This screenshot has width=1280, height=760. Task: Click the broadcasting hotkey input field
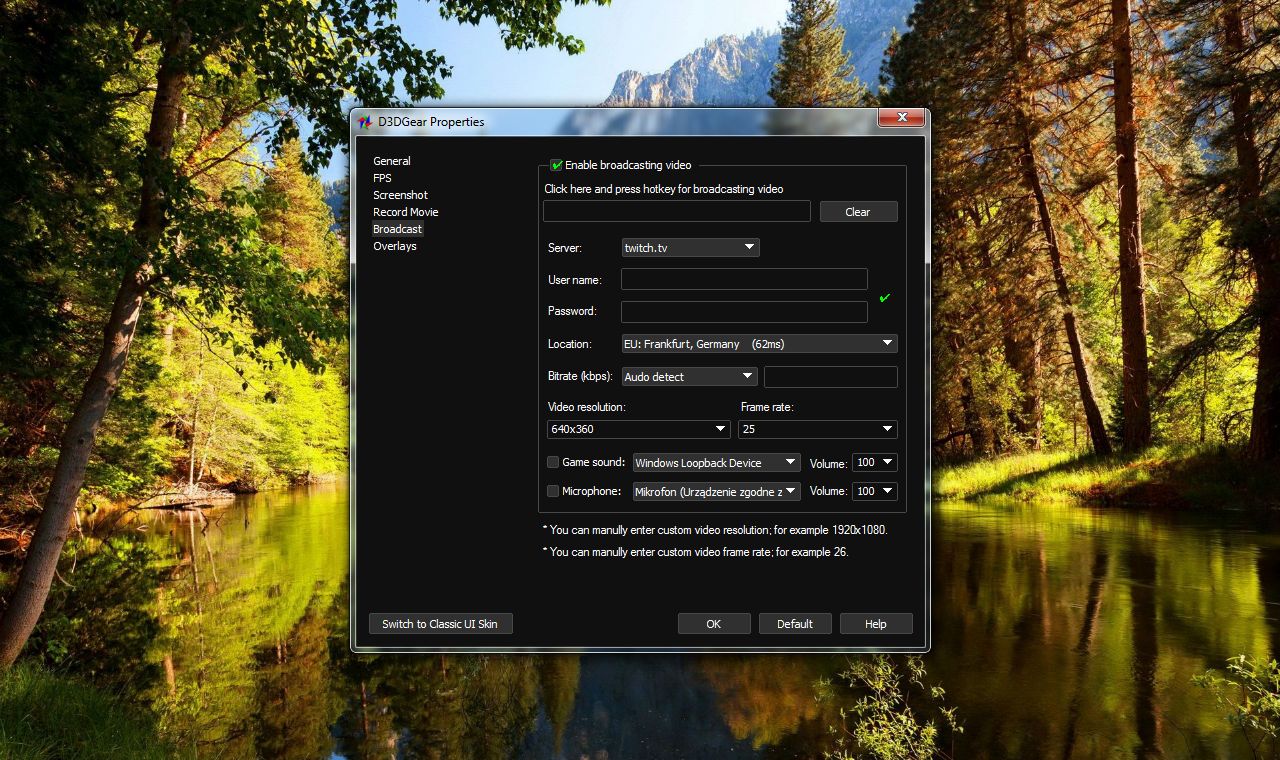(x=677, y=211)
